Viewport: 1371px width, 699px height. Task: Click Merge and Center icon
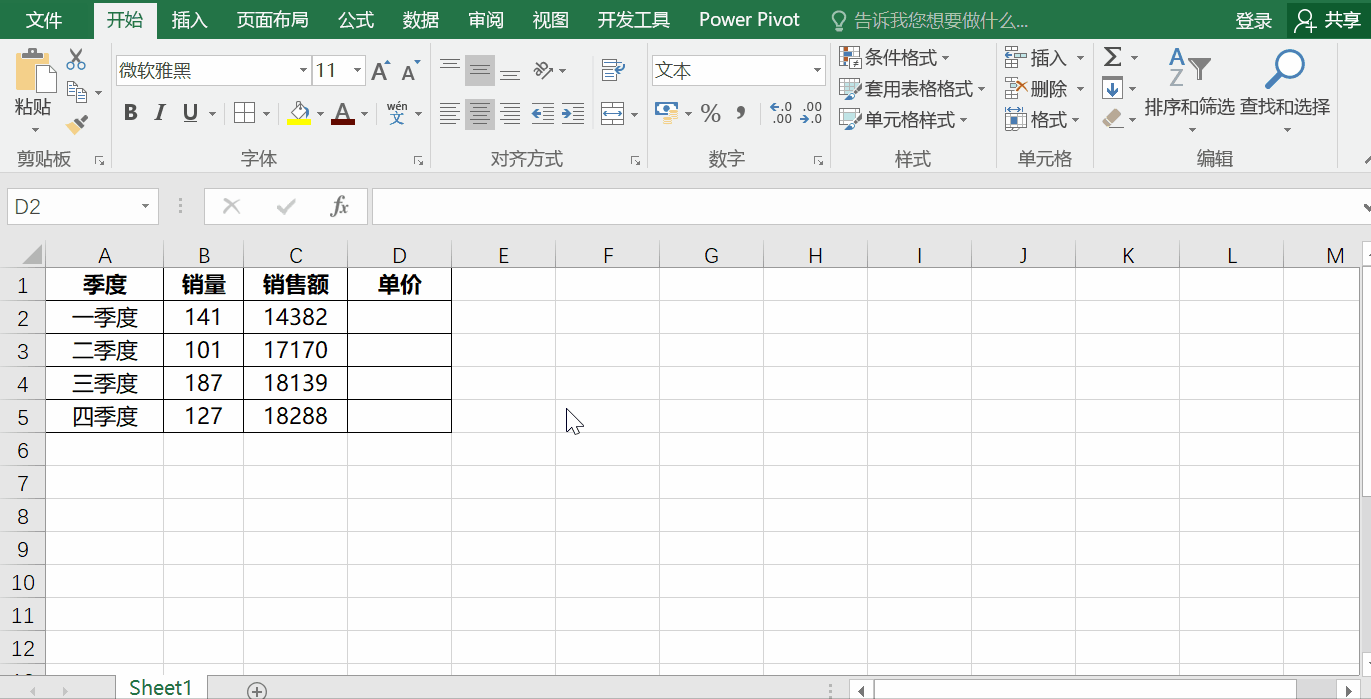click(x=612, y=114)
